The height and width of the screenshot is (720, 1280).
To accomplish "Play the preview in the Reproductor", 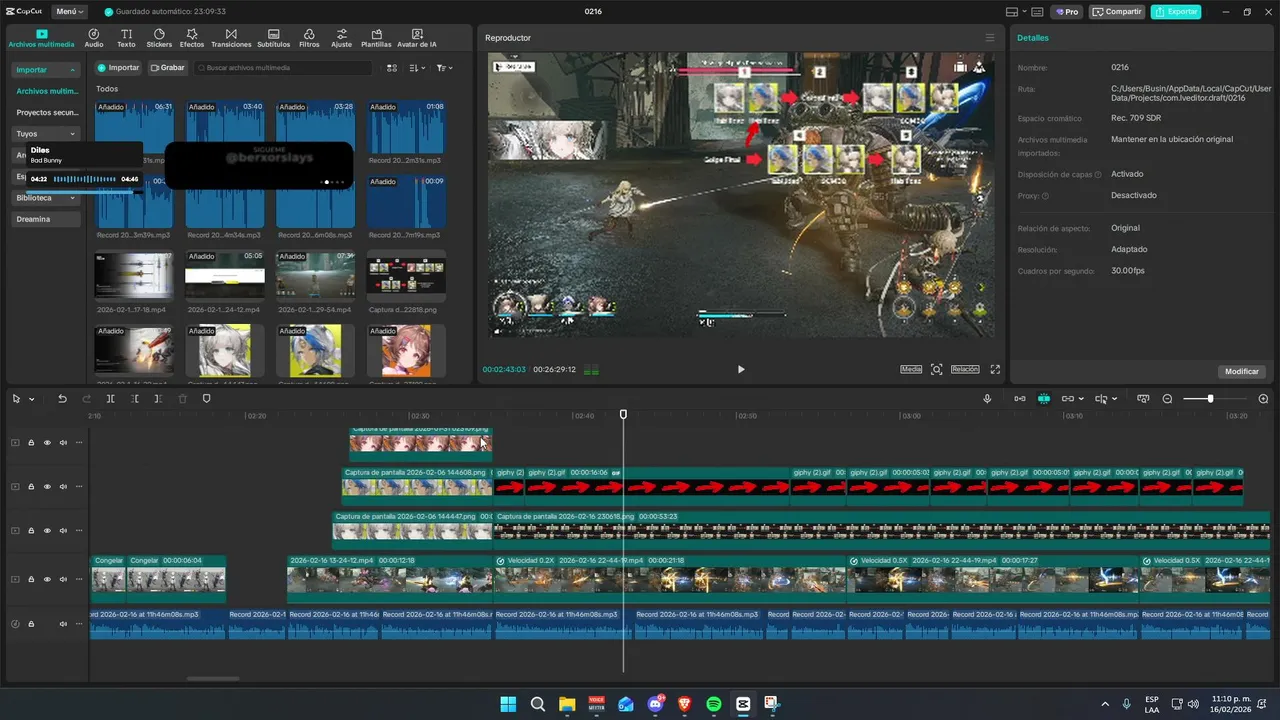I will point(741,369).
